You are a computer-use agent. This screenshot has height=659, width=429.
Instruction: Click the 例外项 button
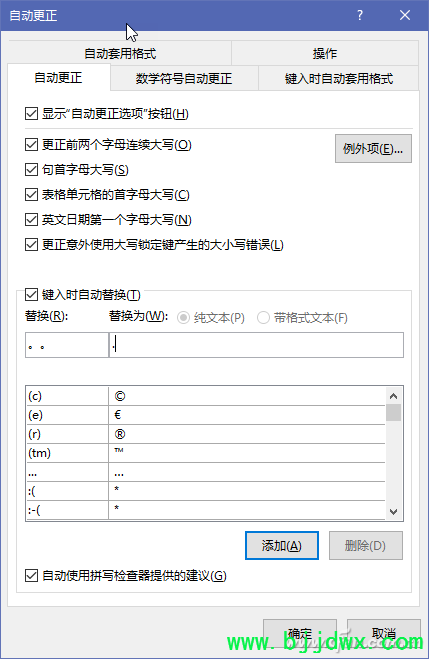[x=373, y=148]
